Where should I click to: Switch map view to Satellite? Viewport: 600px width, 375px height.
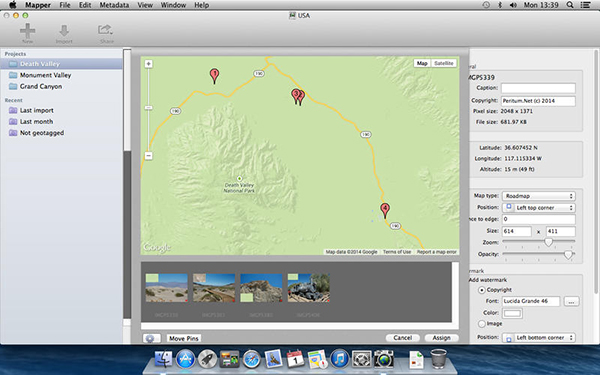(444, 63)
